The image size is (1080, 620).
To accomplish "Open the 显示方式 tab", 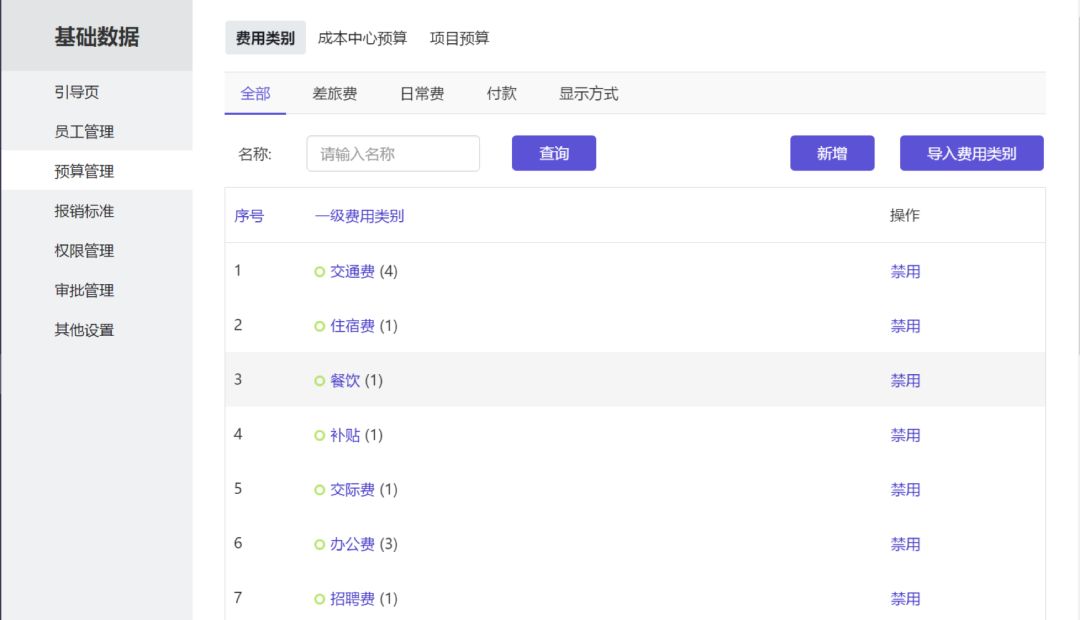I will 588,94.
